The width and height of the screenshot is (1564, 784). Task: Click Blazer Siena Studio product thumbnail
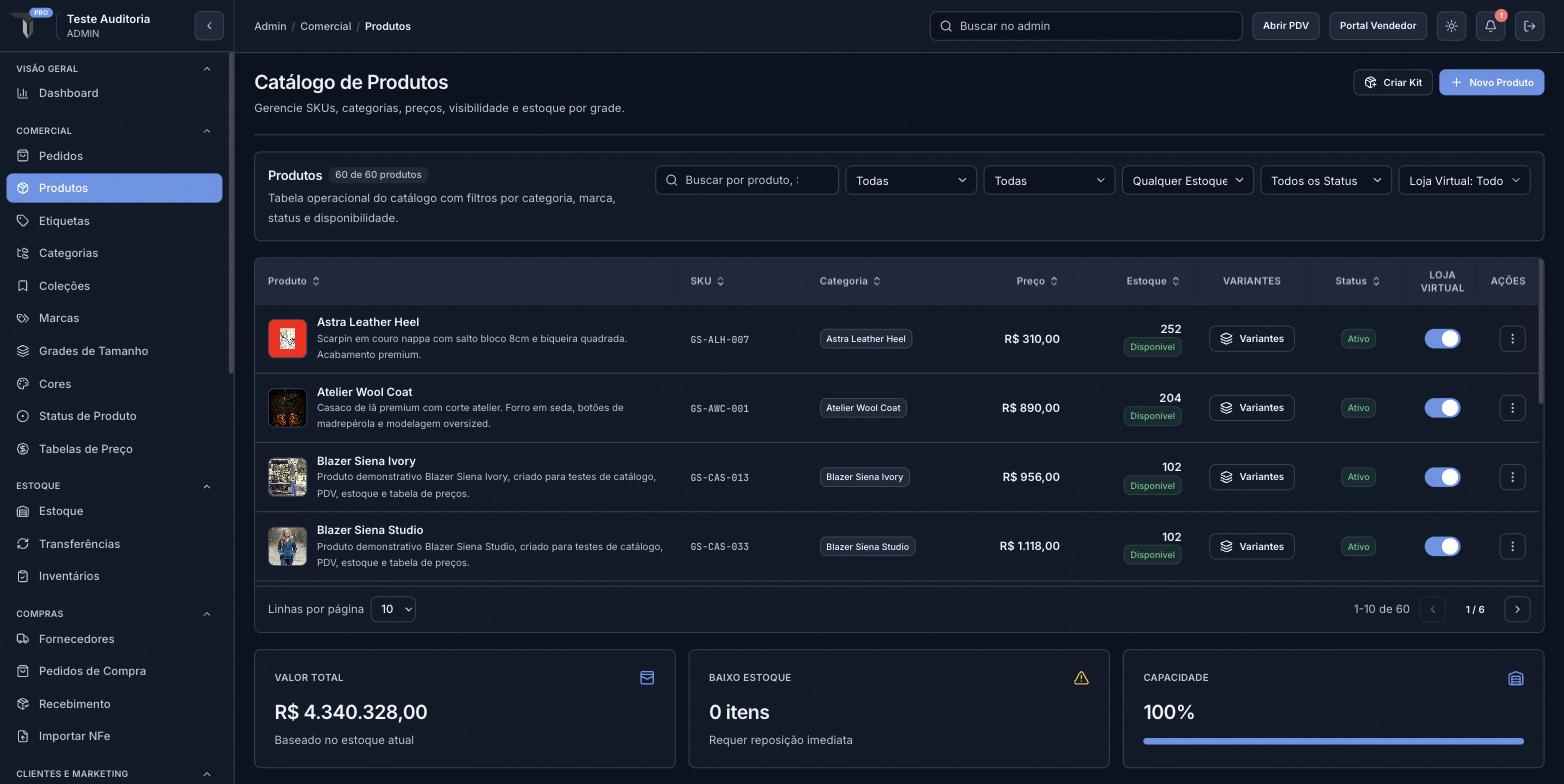click(287, 546)
